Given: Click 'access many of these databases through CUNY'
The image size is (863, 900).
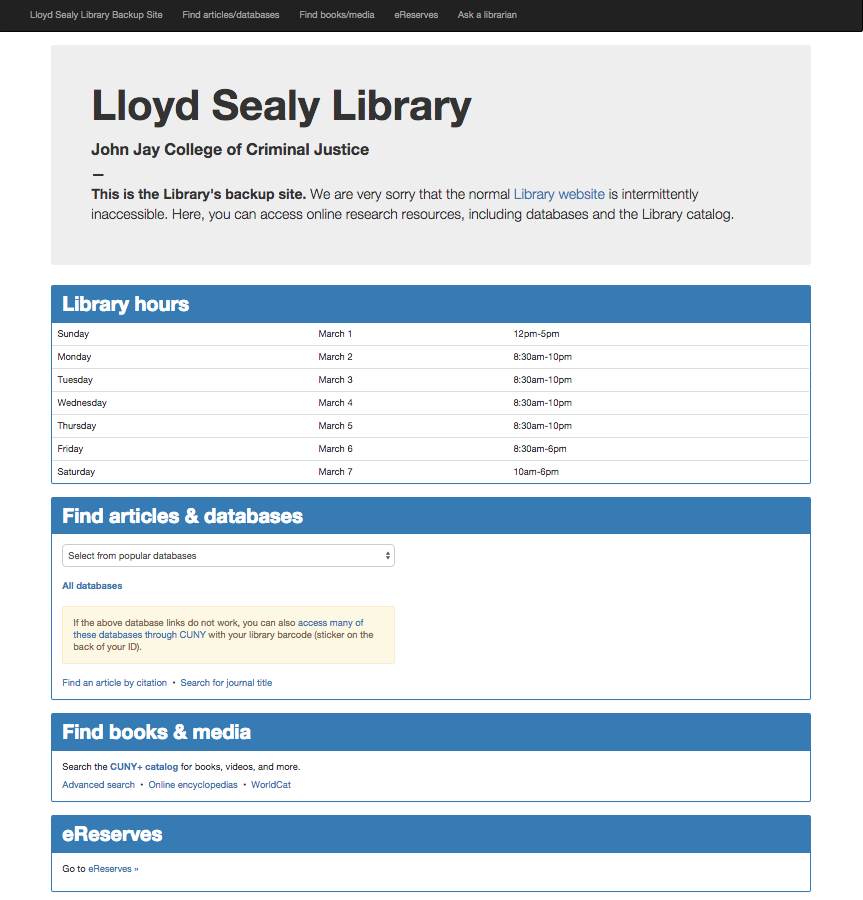Looking at the screenshot, I should [x=218, y=629].
